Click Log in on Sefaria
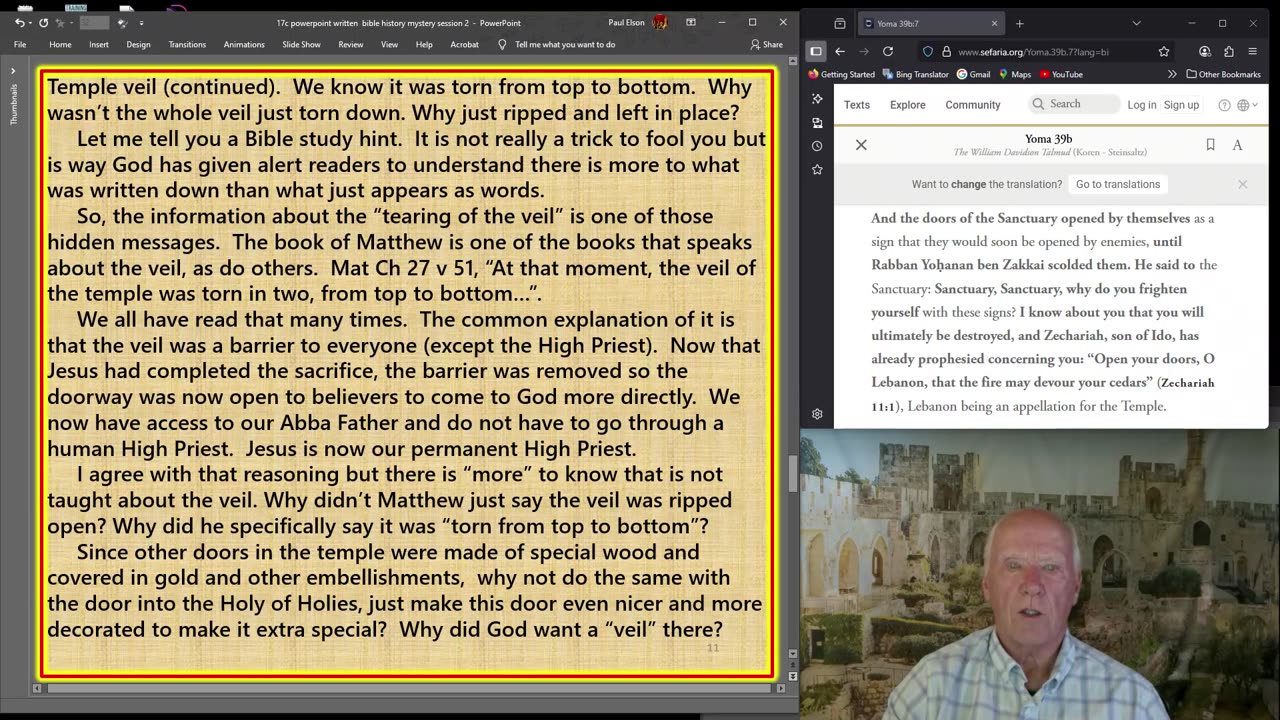This screenshot has height=720, width=1280. click(1142, 105)
